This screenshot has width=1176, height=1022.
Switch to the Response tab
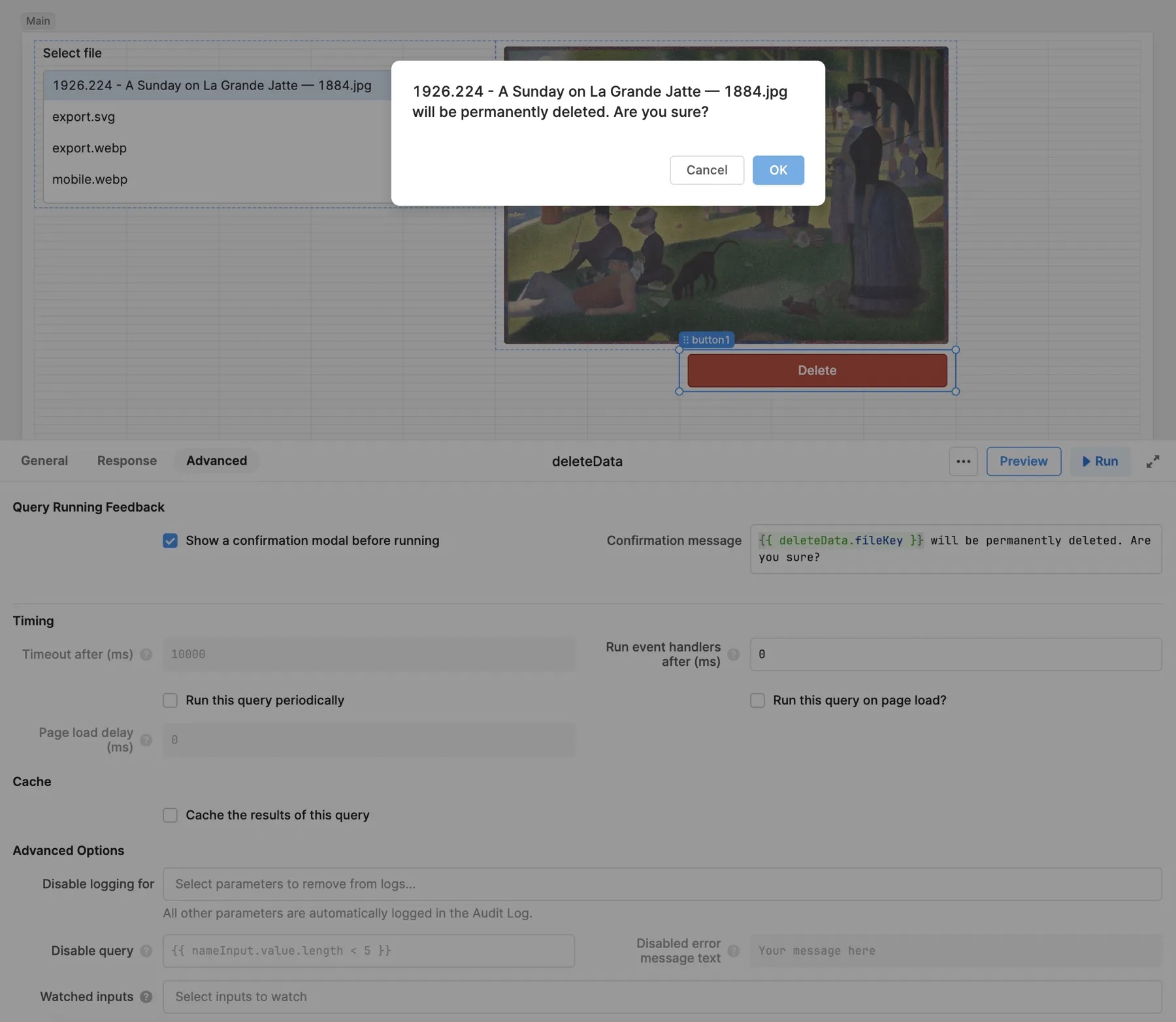[x=127, y=461]
